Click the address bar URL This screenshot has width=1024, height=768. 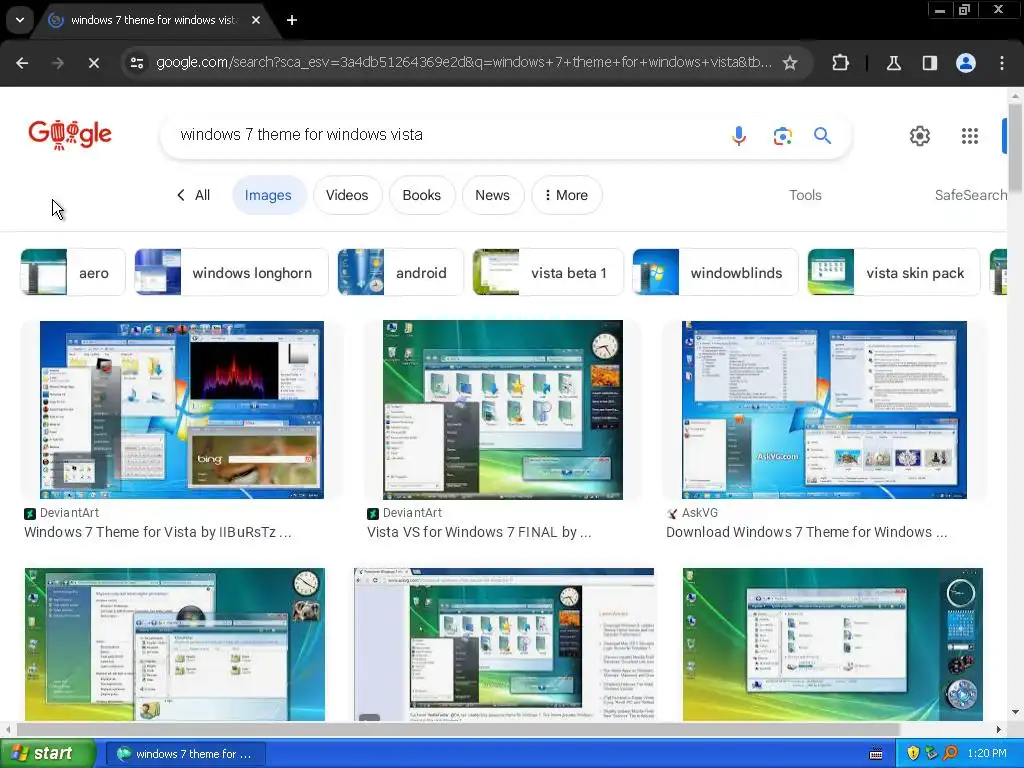(463, 63)
